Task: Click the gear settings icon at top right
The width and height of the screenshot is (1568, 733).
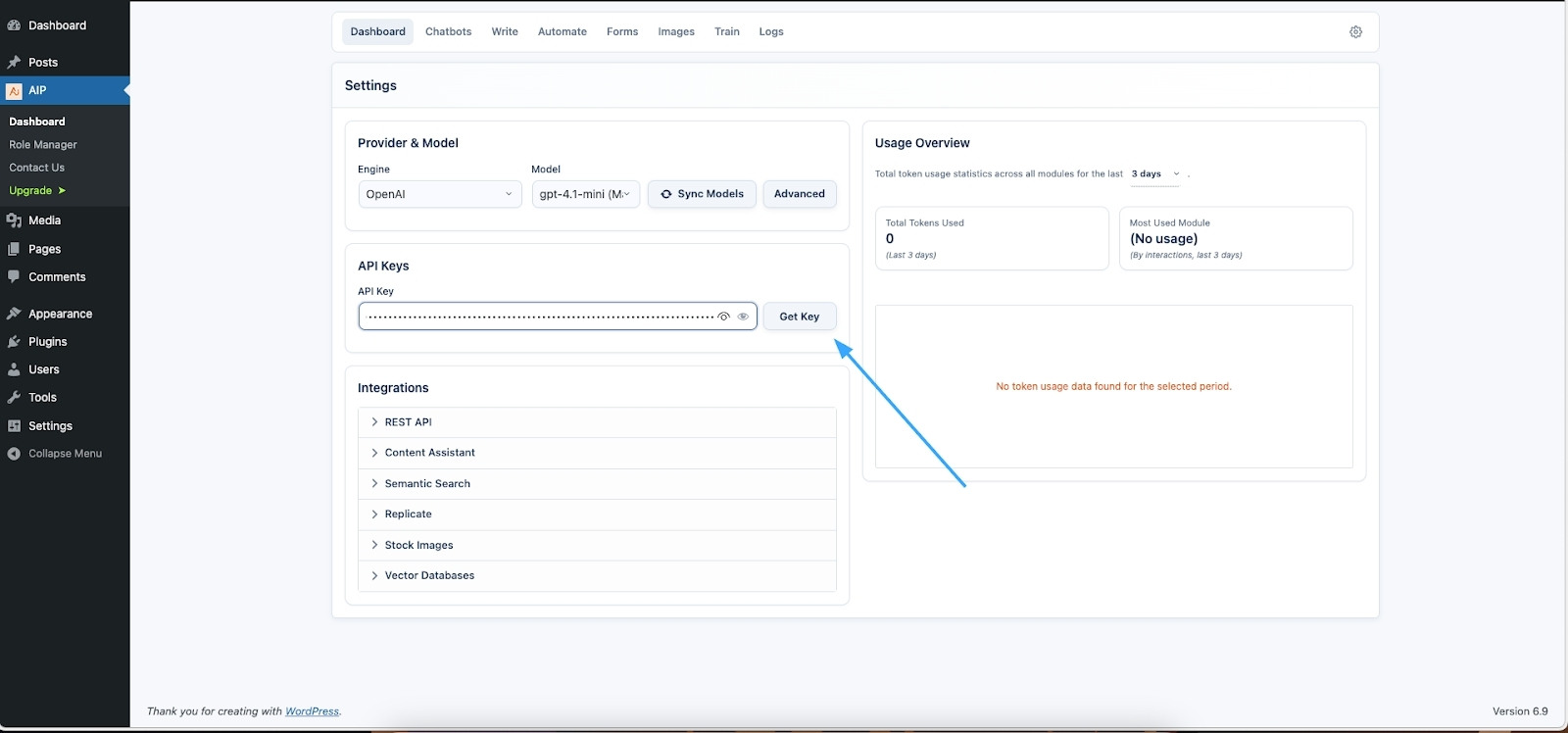Action: (1355, 32)
